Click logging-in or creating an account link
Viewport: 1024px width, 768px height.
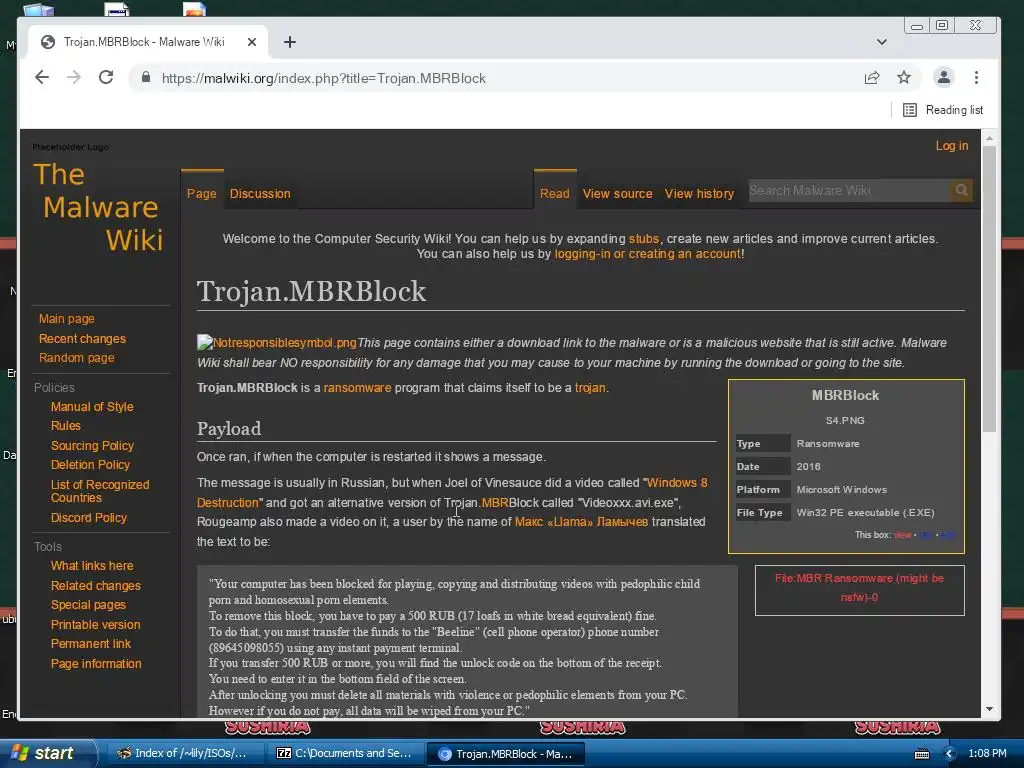pyautogui.click(x=647, y=254)
